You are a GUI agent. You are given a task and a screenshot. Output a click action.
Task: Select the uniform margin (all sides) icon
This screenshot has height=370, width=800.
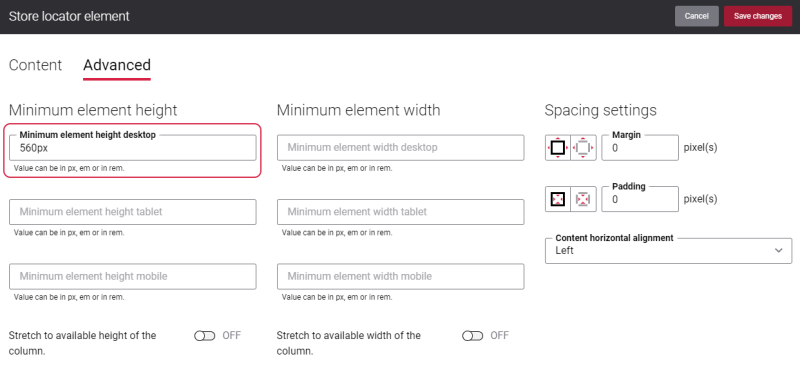558,148
